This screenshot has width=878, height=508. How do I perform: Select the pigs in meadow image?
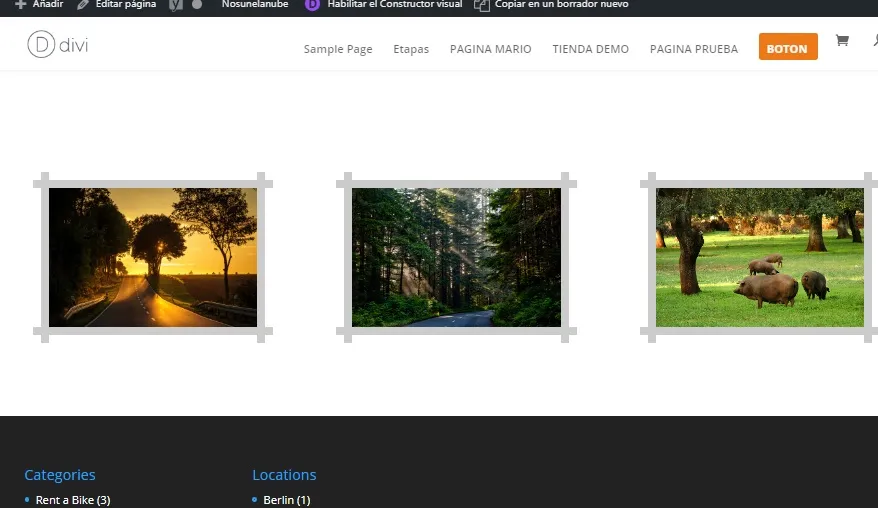(x=759, y=257)
